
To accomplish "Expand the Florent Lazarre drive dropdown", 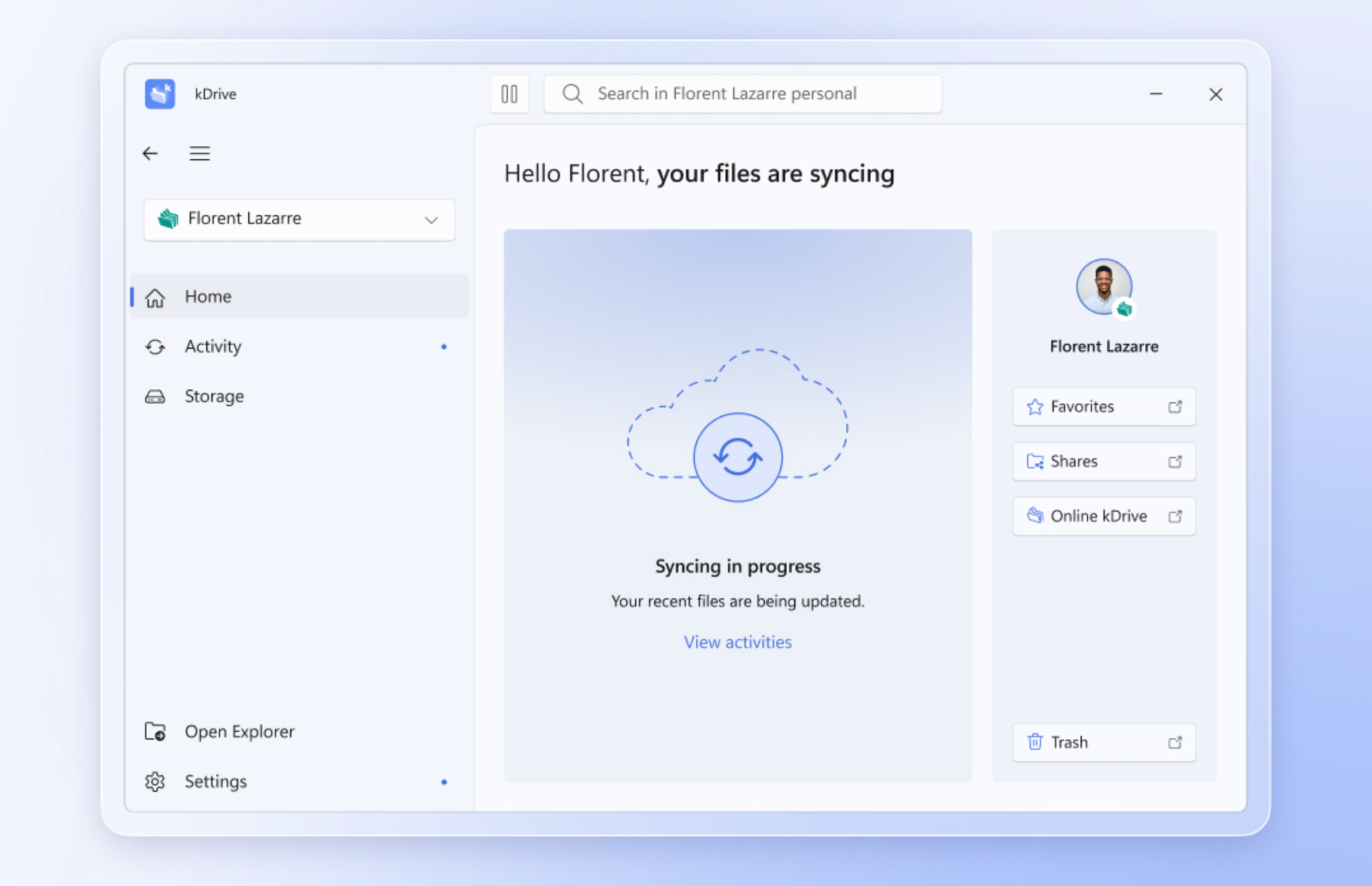I will 299,220.
